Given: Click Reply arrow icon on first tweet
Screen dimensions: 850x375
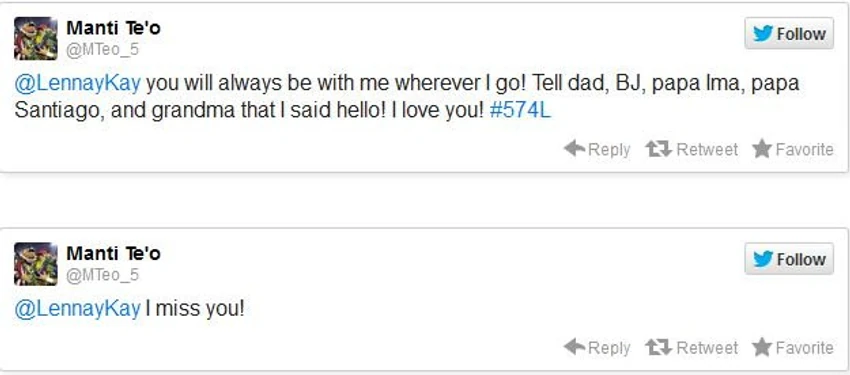Looking at the screenshot, I should [575, 148].
